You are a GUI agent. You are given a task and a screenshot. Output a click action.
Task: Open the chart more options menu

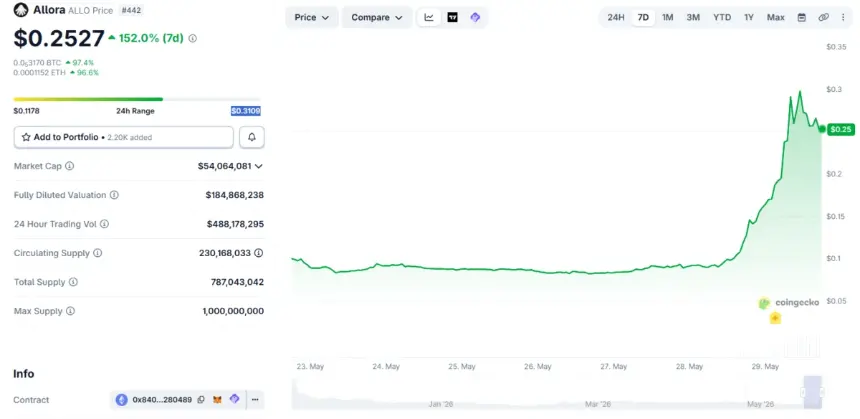click(x=843, y=18)
